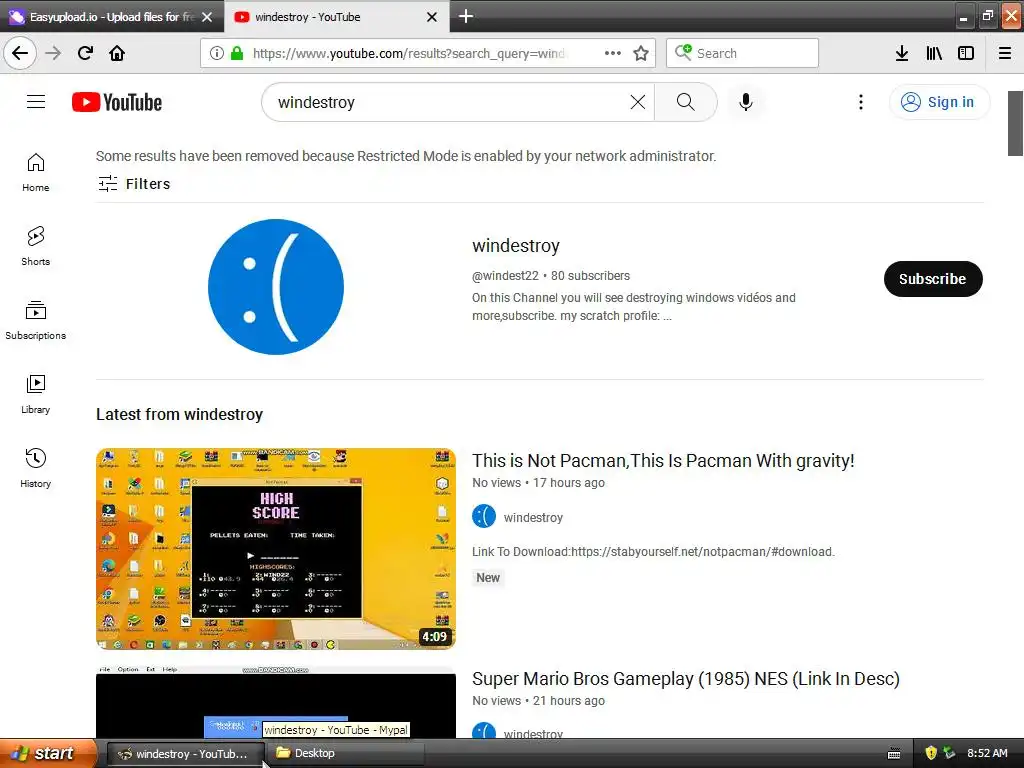The width and height of the screenshot is (1024, 768).
Task: Click the YouTube logo
Action: [x=117, y=102]
